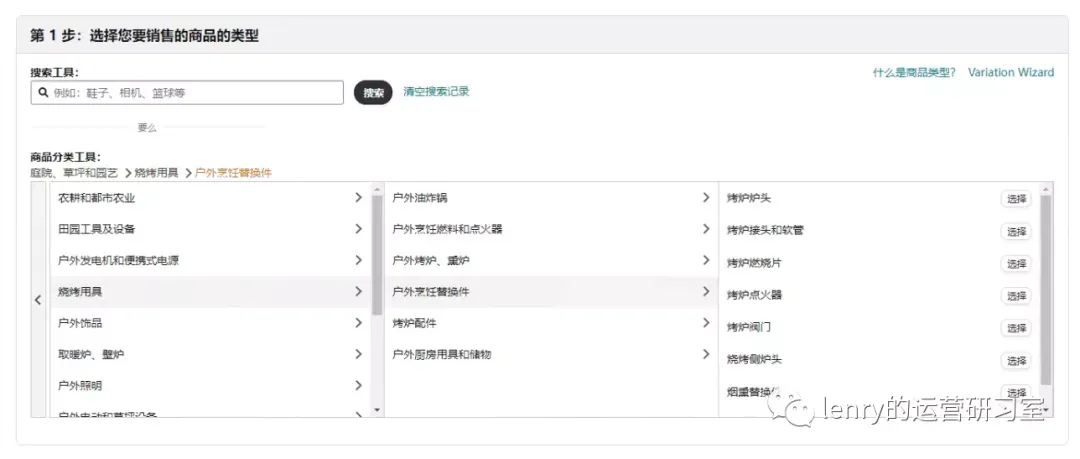
Task: Click the 烤炉燃烧片 product type text
Action: click(754, 263)
